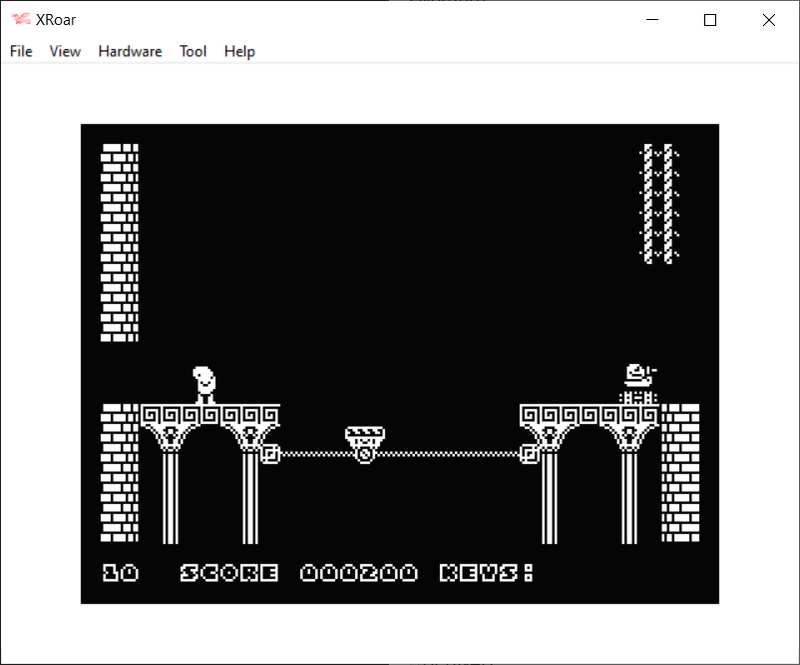This screenshot has height=665, width=800.
Task: Open the Hardware menu
Action: (130, 51)
